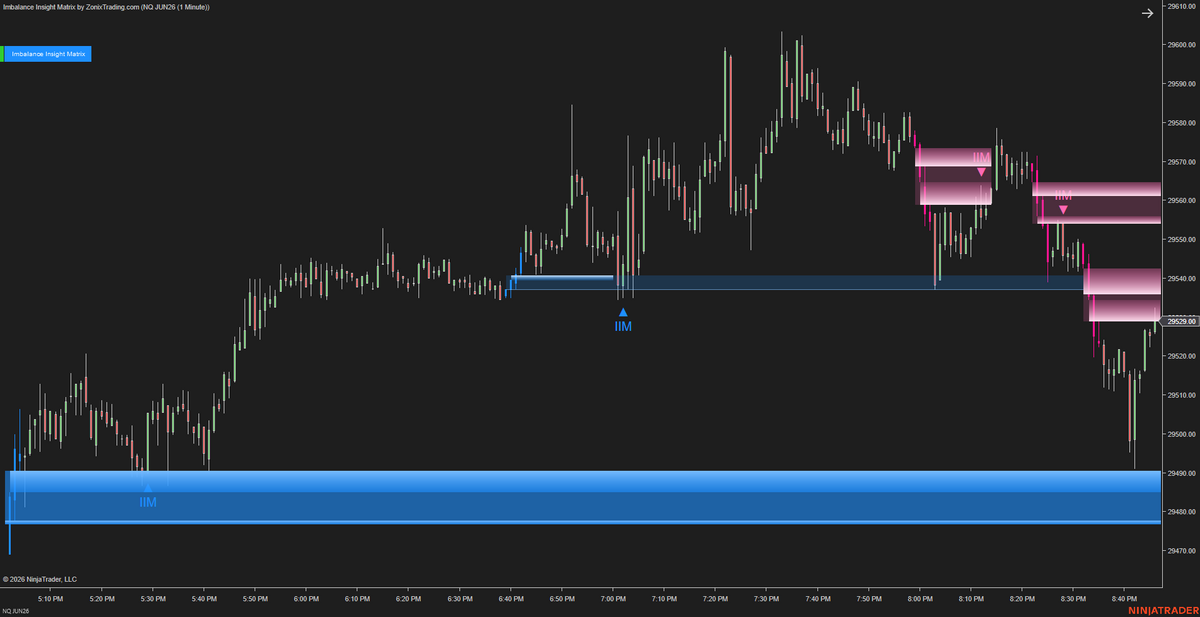Click the 29590.00 price axis label

(1181, 84)
